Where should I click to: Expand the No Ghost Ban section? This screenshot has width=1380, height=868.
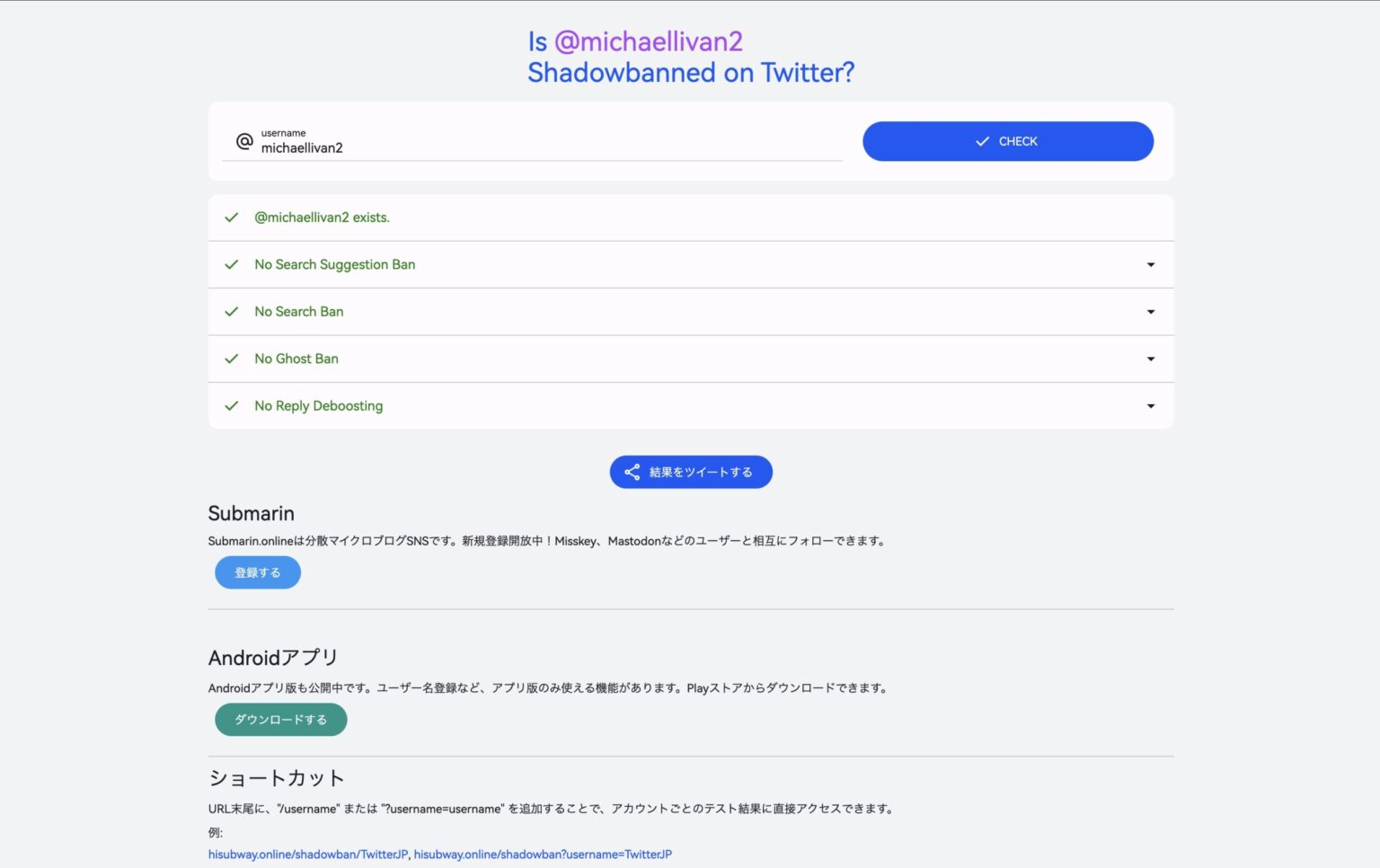click(1151, 359)
